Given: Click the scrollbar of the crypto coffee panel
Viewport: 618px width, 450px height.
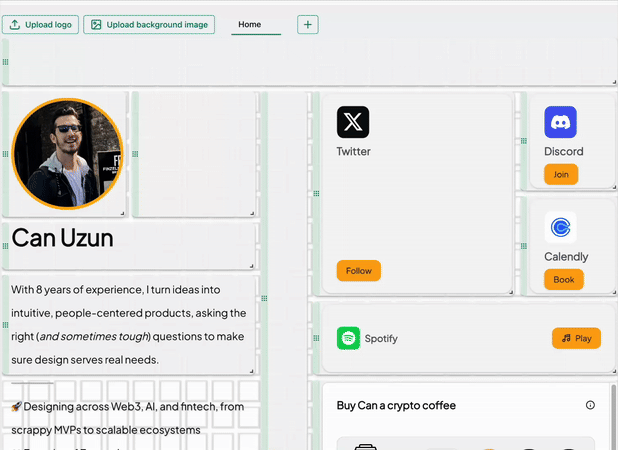Looking at the screenshot, I should 613,417.
